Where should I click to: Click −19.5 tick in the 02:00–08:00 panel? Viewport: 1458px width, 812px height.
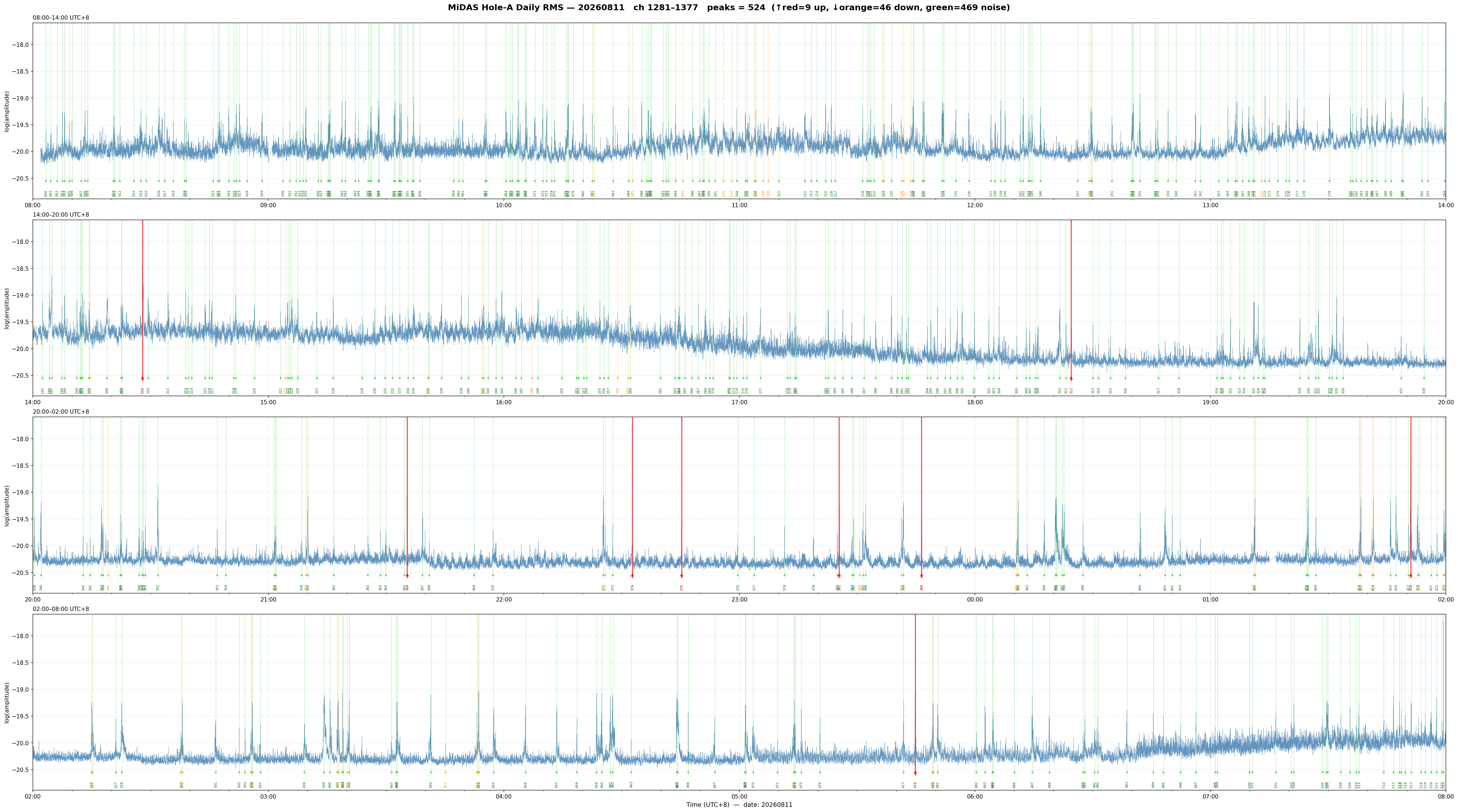21,716
